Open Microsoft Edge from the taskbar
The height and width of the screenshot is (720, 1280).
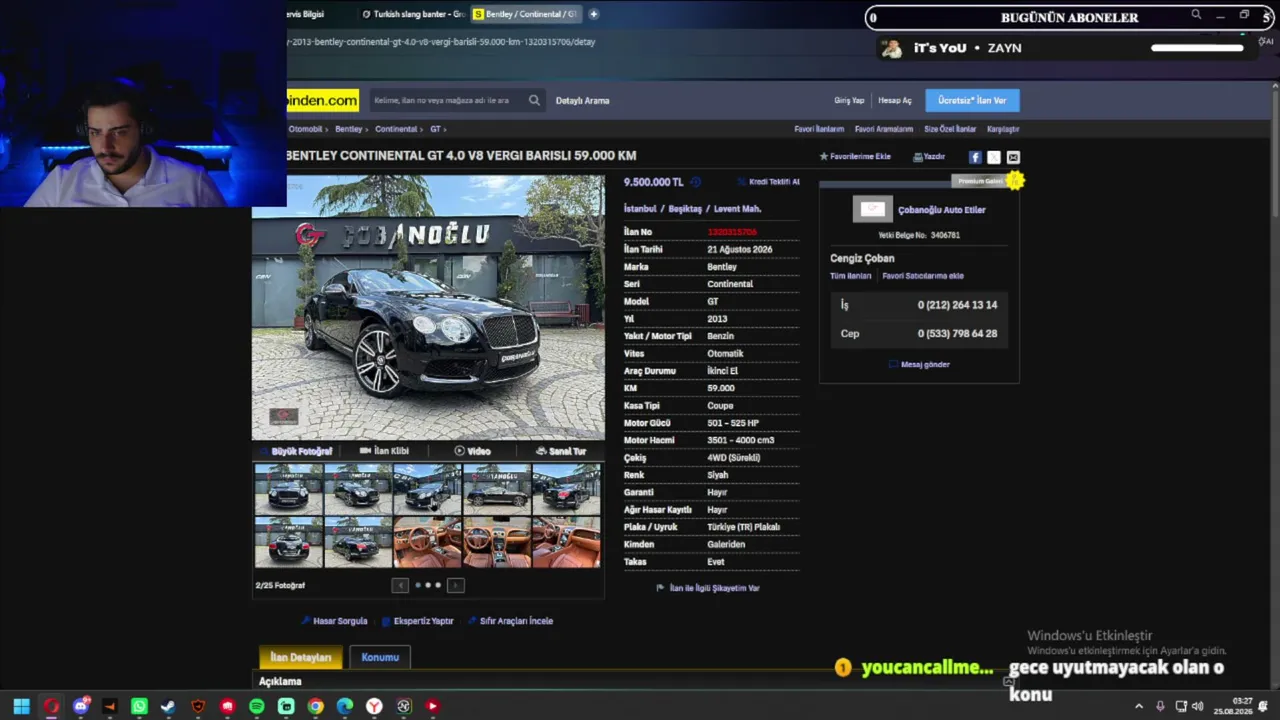coord(345,706)
